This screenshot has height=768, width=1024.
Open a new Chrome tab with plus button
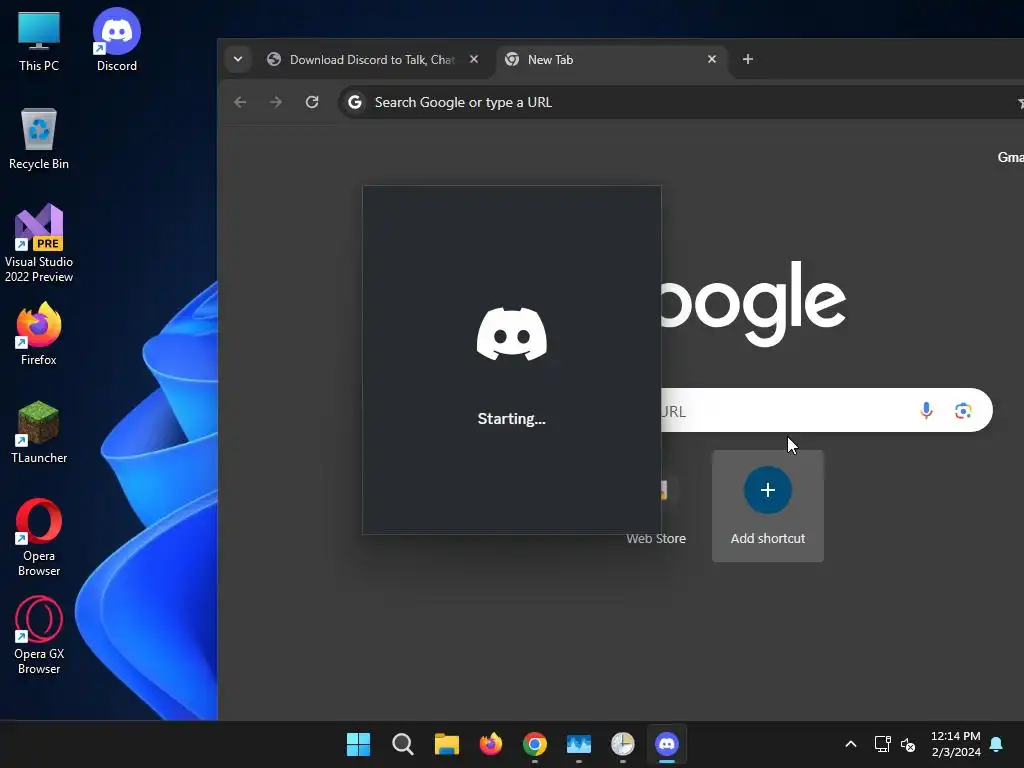coord(748,59)
